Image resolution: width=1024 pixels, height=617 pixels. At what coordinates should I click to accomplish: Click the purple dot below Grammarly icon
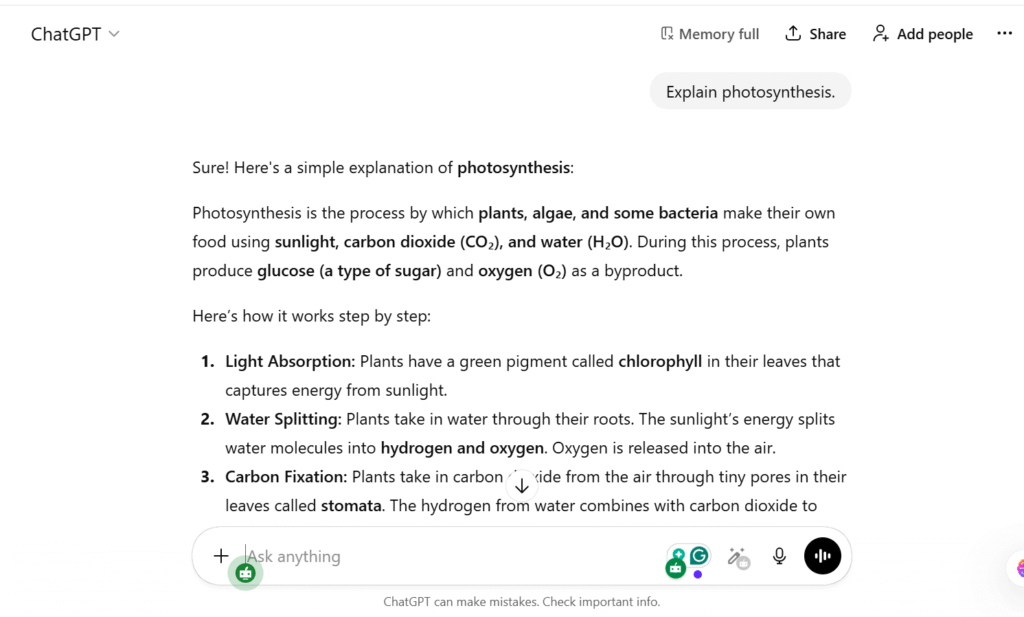click(x=698, y=575)
